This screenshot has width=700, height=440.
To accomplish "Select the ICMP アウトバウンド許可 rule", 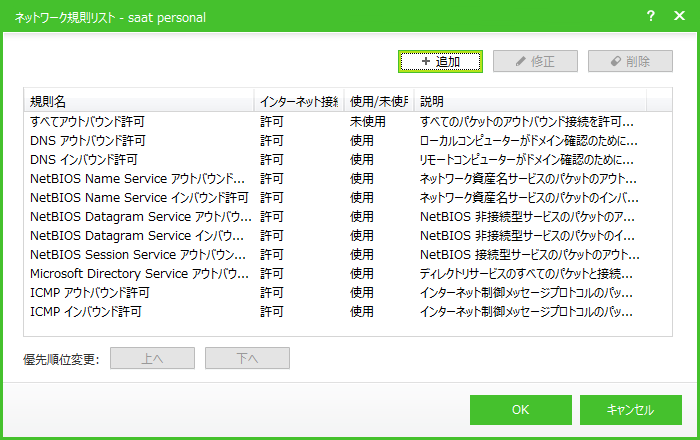I will point(348,292).
